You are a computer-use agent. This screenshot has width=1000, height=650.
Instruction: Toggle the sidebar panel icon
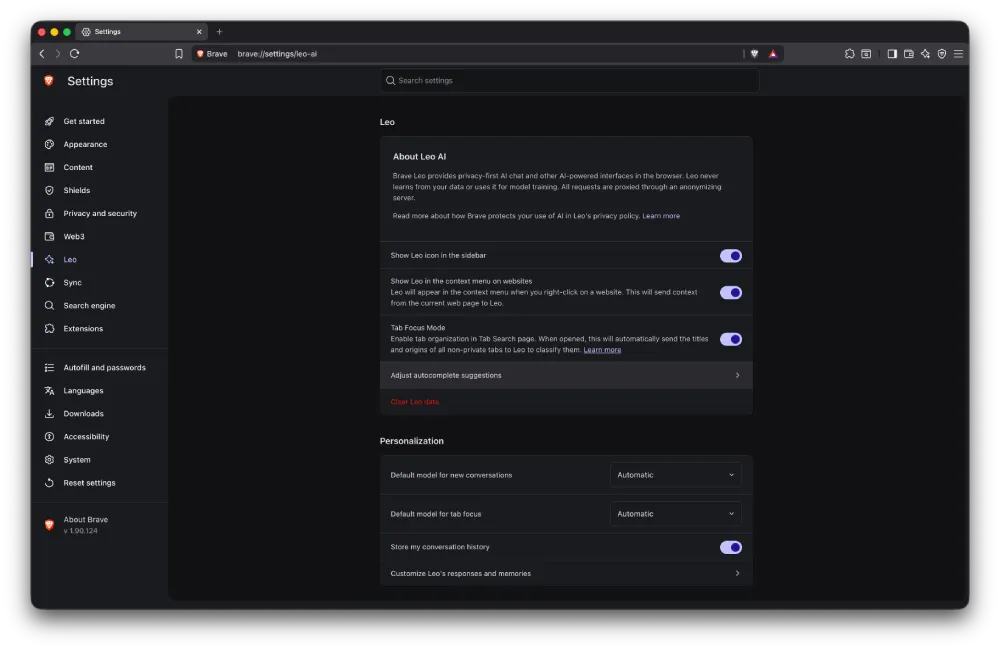click(x=892, y=54)
